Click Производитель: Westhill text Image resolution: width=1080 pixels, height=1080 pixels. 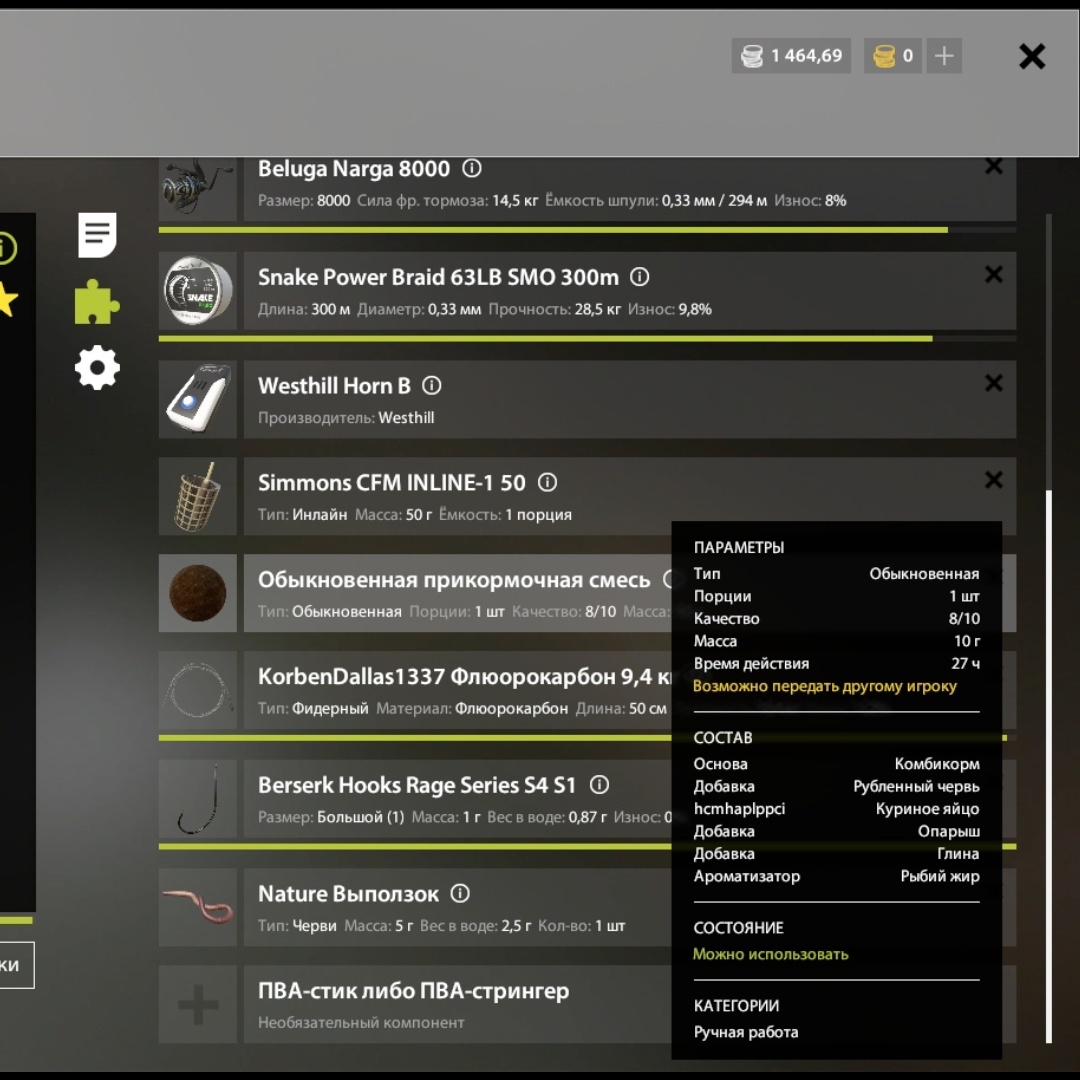(x=346, y=418)
